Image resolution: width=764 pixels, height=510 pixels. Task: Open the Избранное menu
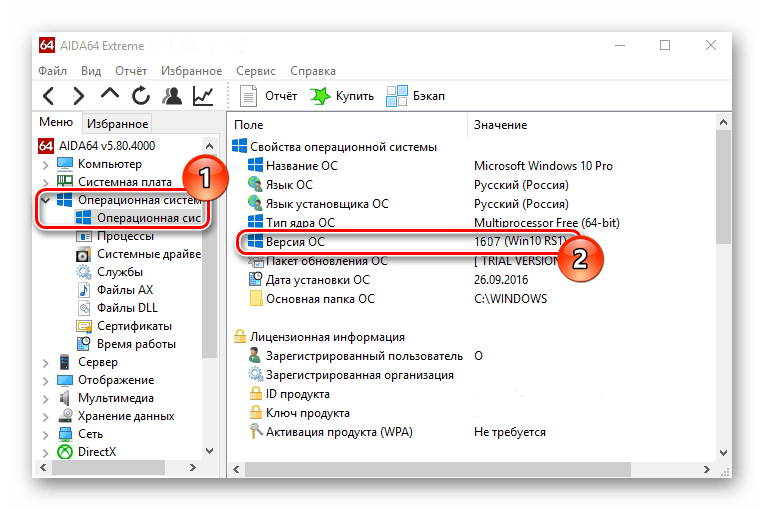coord(191,71)
